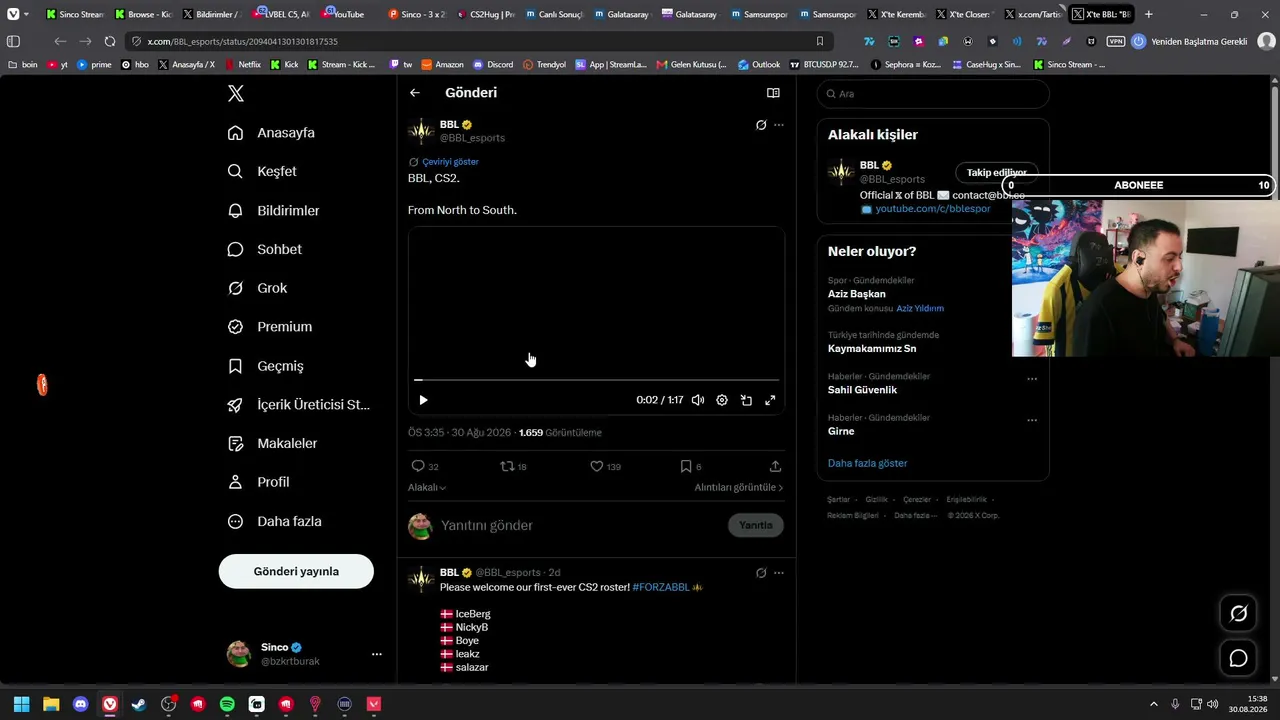Open the floating Grok button
The height and width of the screenshot is (720, 1280).
coord(1238,613)
